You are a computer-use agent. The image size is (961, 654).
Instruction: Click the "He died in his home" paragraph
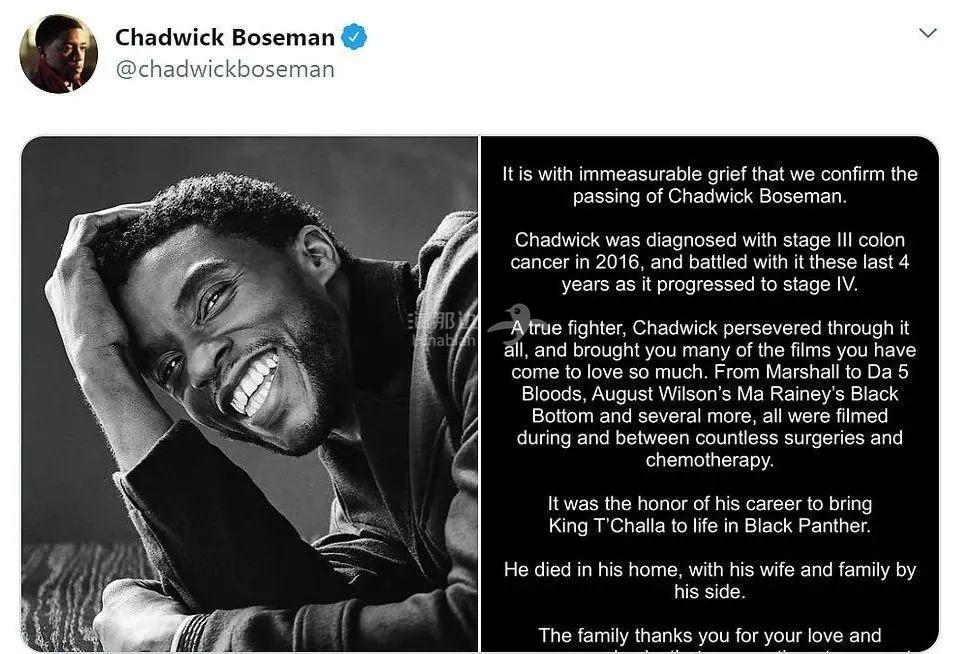(x=709, y=581)
